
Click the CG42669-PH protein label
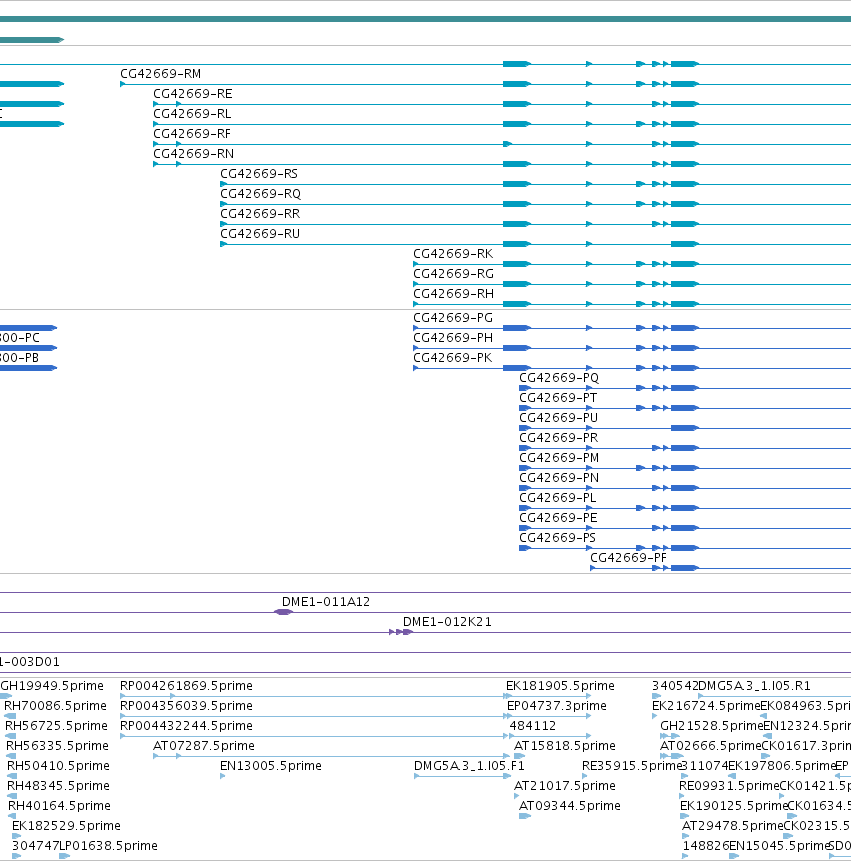(x=453, y=338)
